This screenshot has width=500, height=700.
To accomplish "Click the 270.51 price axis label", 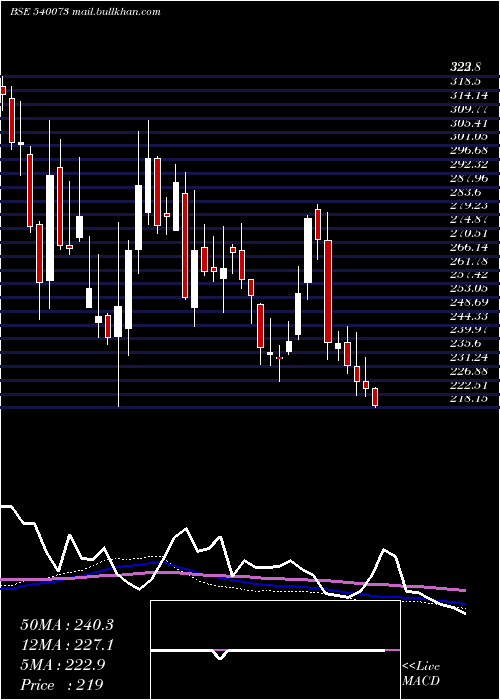I will 469,233.
